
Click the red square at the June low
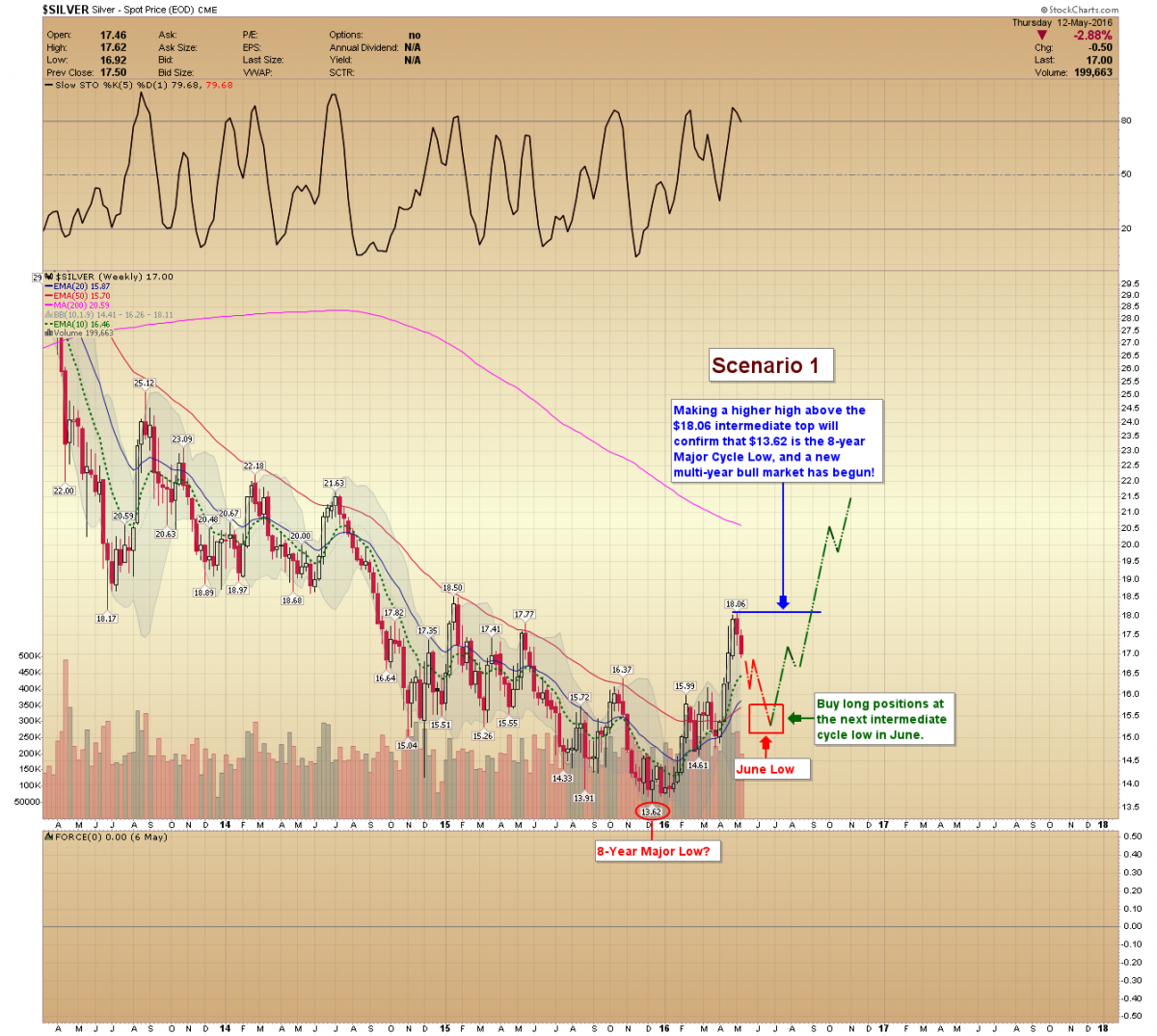(766, 718)
